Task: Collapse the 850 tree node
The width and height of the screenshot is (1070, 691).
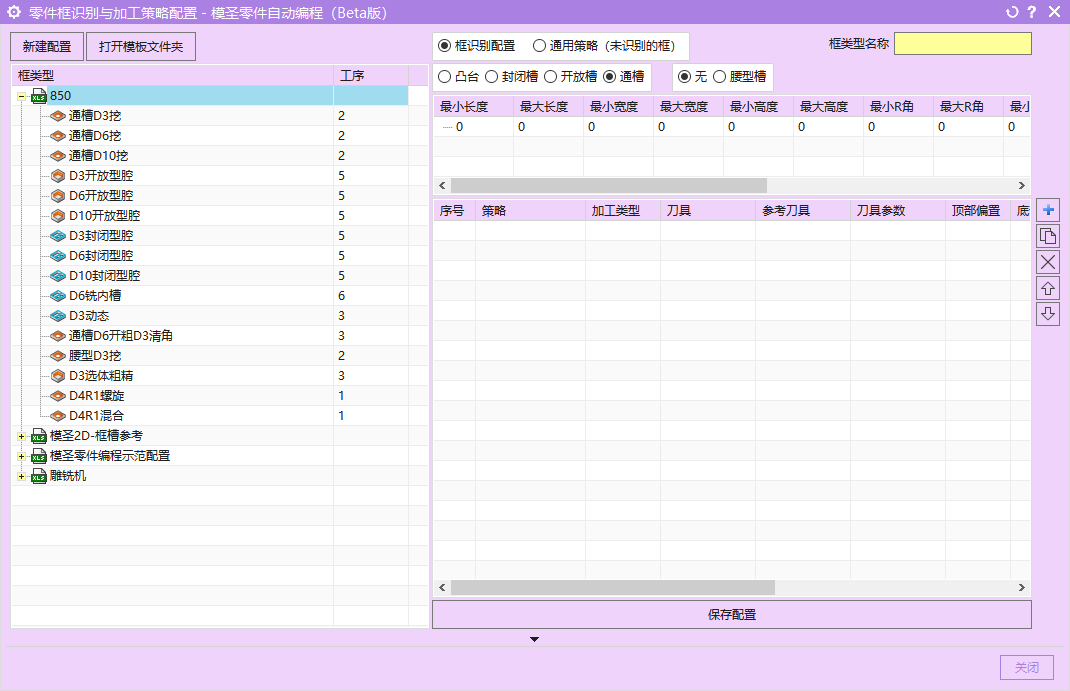Action: pos(21,96)
